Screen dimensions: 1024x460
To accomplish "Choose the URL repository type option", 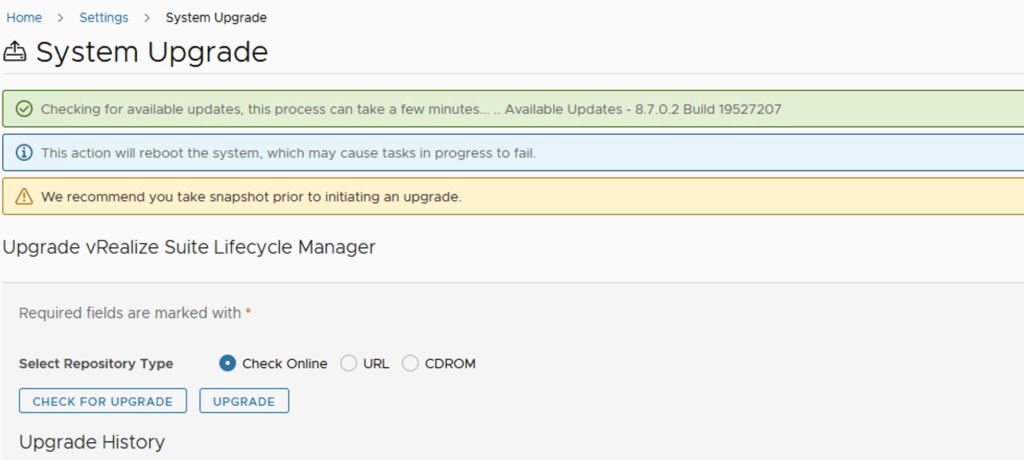I will click(x=349, y=364).
